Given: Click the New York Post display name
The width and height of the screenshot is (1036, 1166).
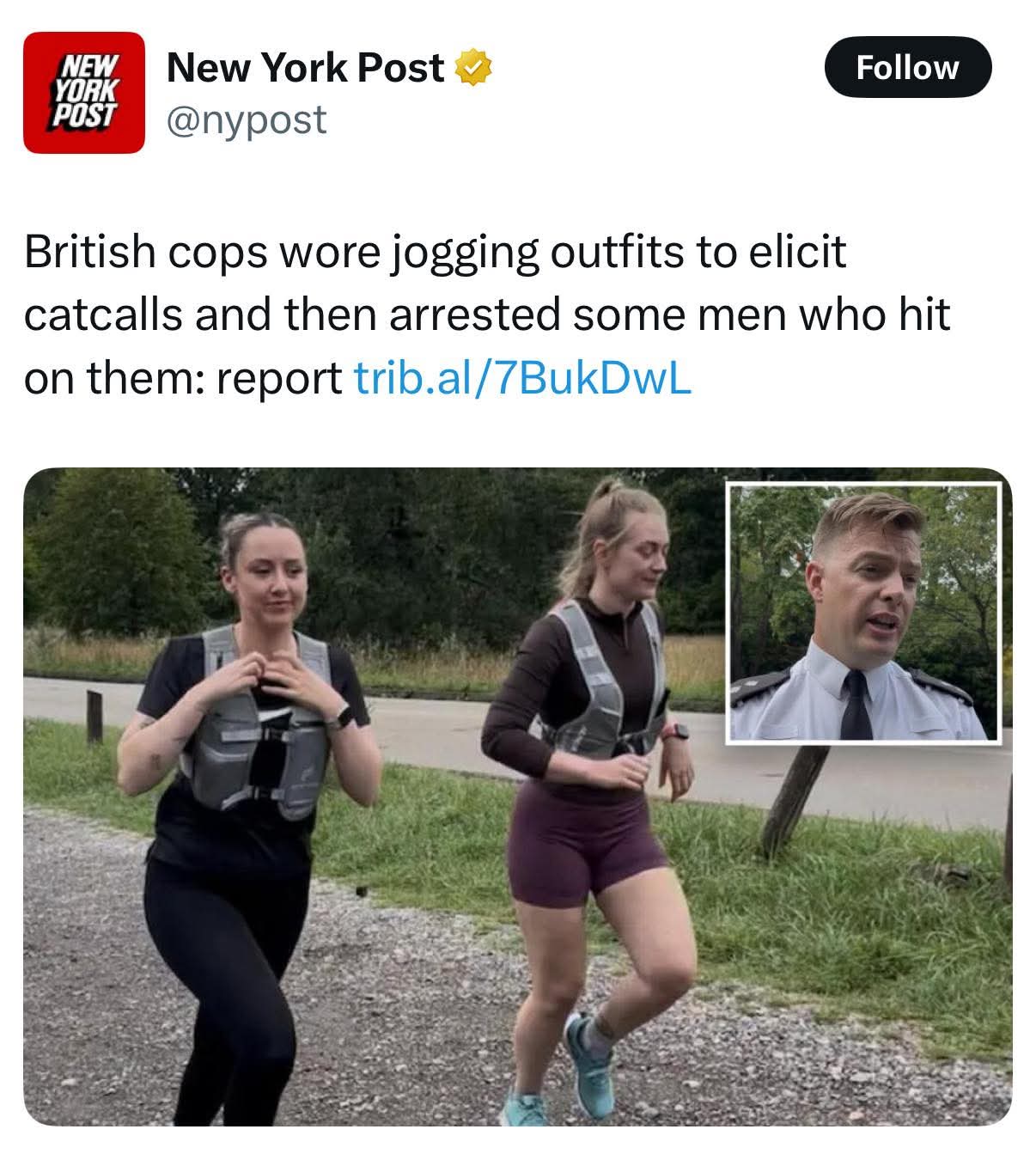Looking at the screenshot, I should click(305, 68).
